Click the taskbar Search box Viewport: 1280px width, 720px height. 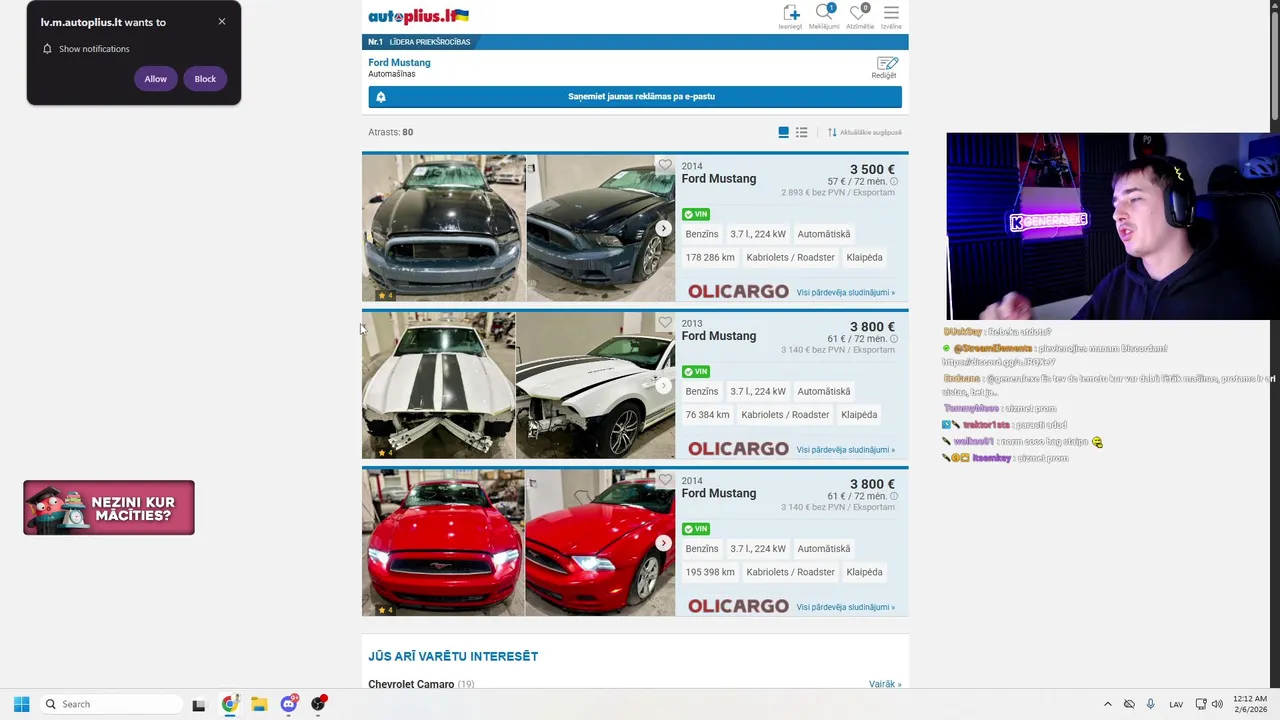(110, 704)
